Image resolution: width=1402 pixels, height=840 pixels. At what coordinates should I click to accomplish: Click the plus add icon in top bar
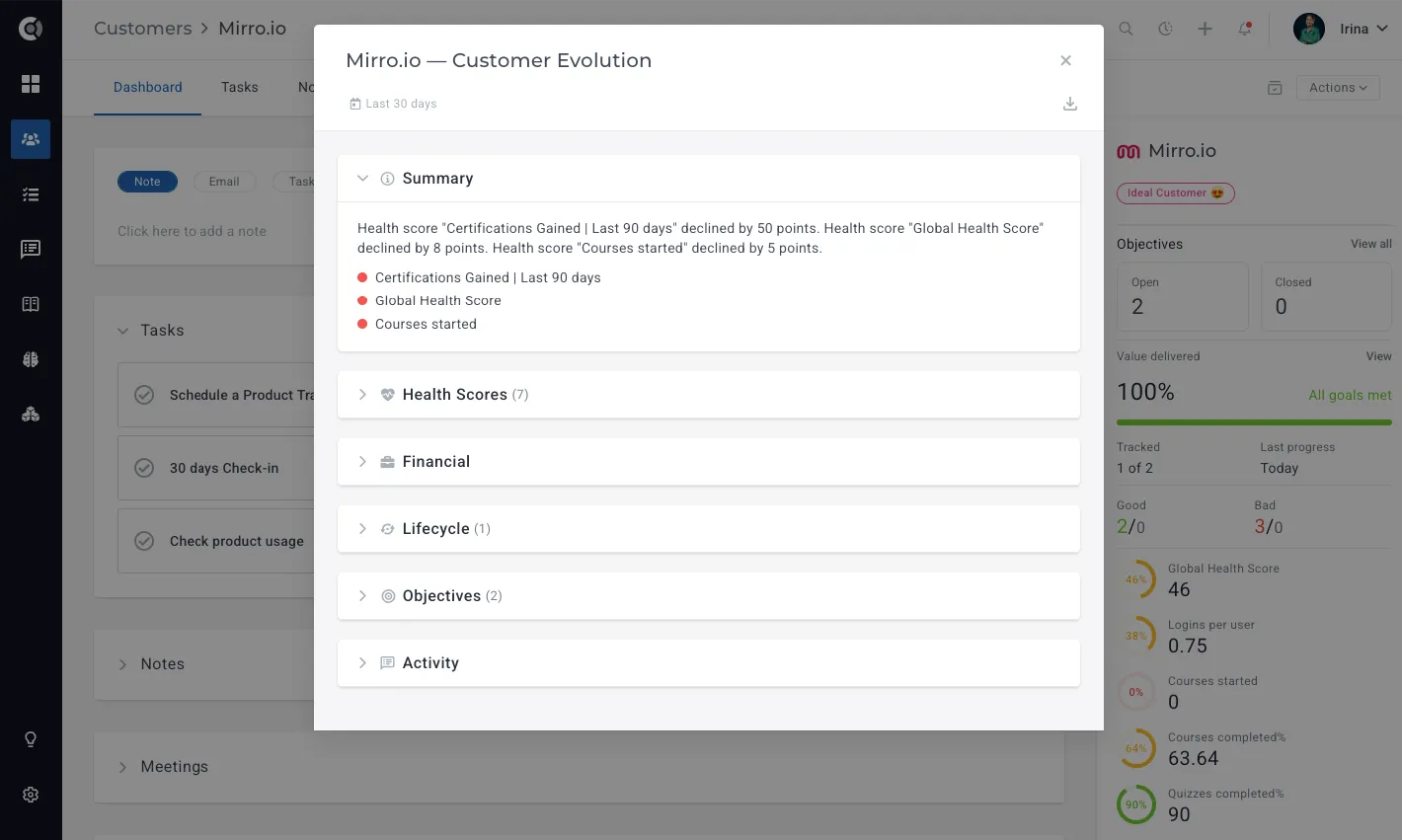1205,29
